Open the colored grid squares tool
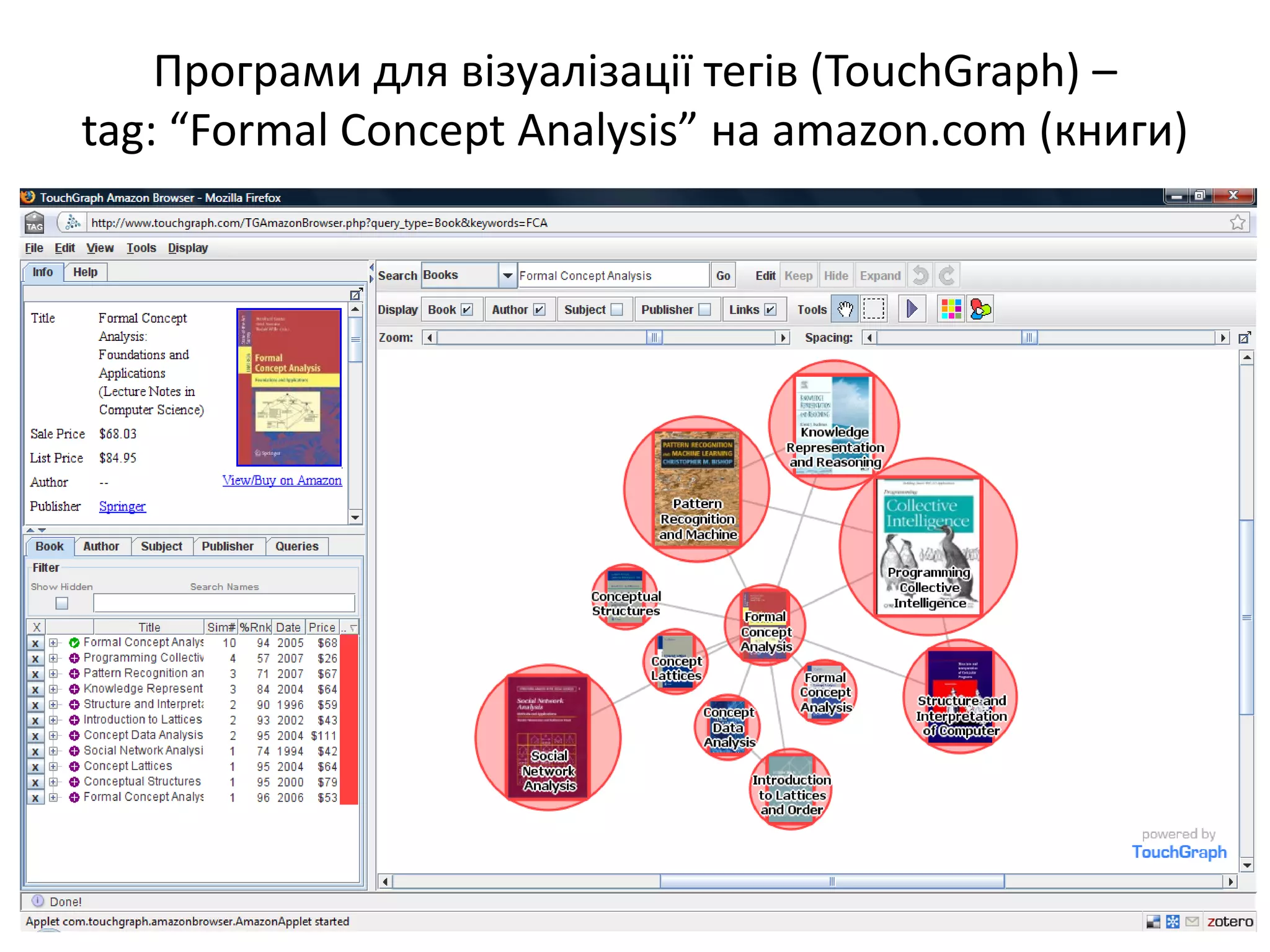The width and height of the screenshot is (1270, 952). (x=951, y=309)
